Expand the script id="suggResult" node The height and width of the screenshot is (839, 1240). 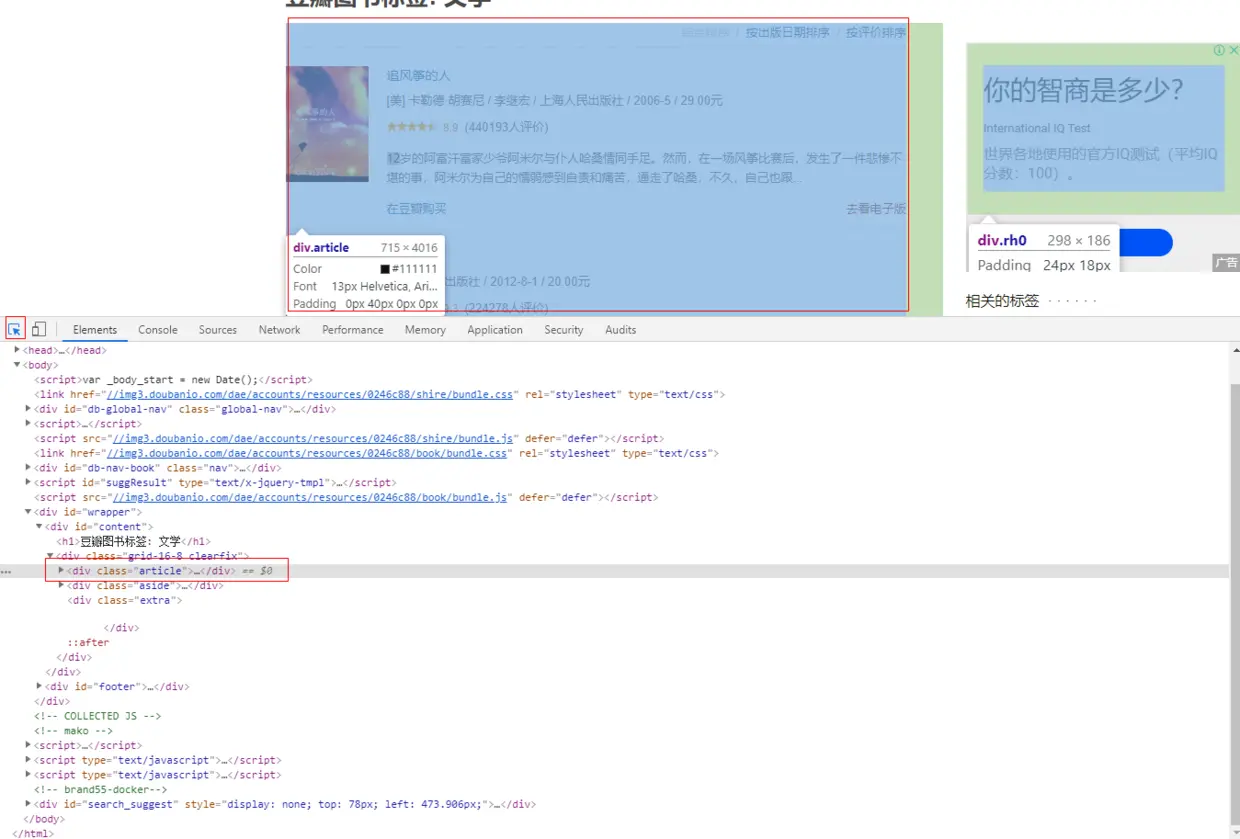27,482
